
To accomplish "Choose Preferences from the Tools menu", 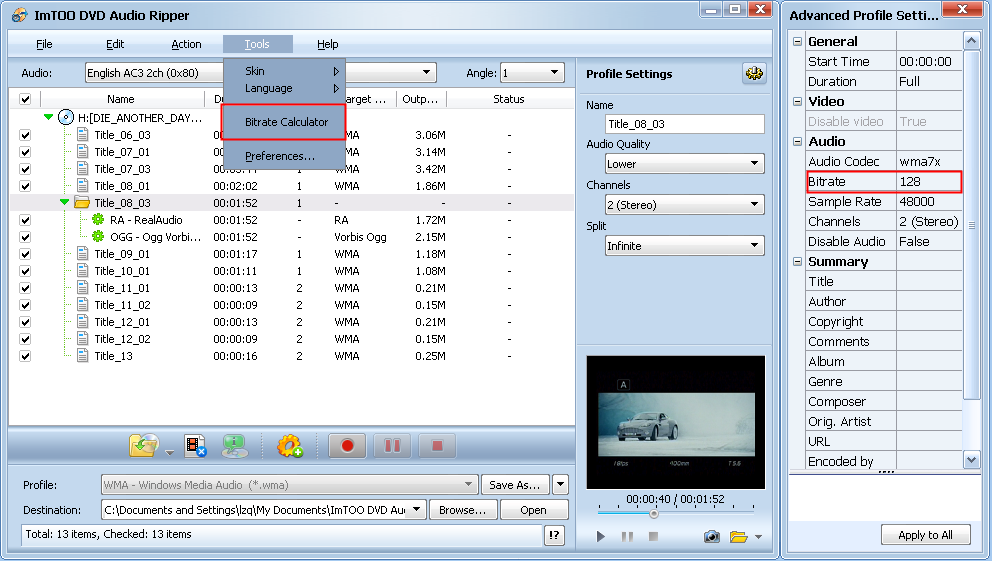I will [280, 156].
